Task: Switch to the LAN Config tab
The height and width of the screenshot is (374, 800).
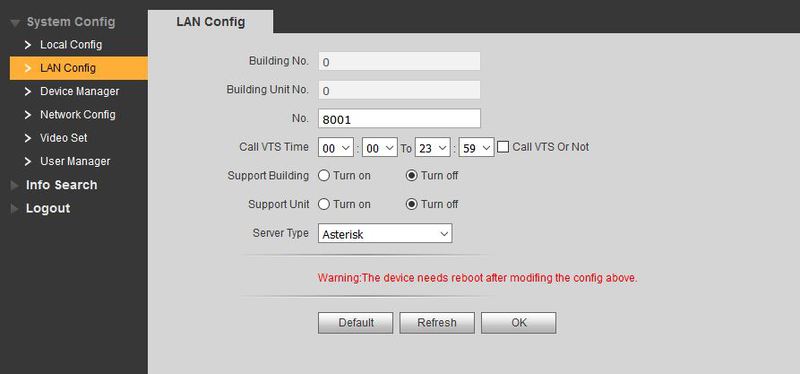Action: [x=210, y=22]
